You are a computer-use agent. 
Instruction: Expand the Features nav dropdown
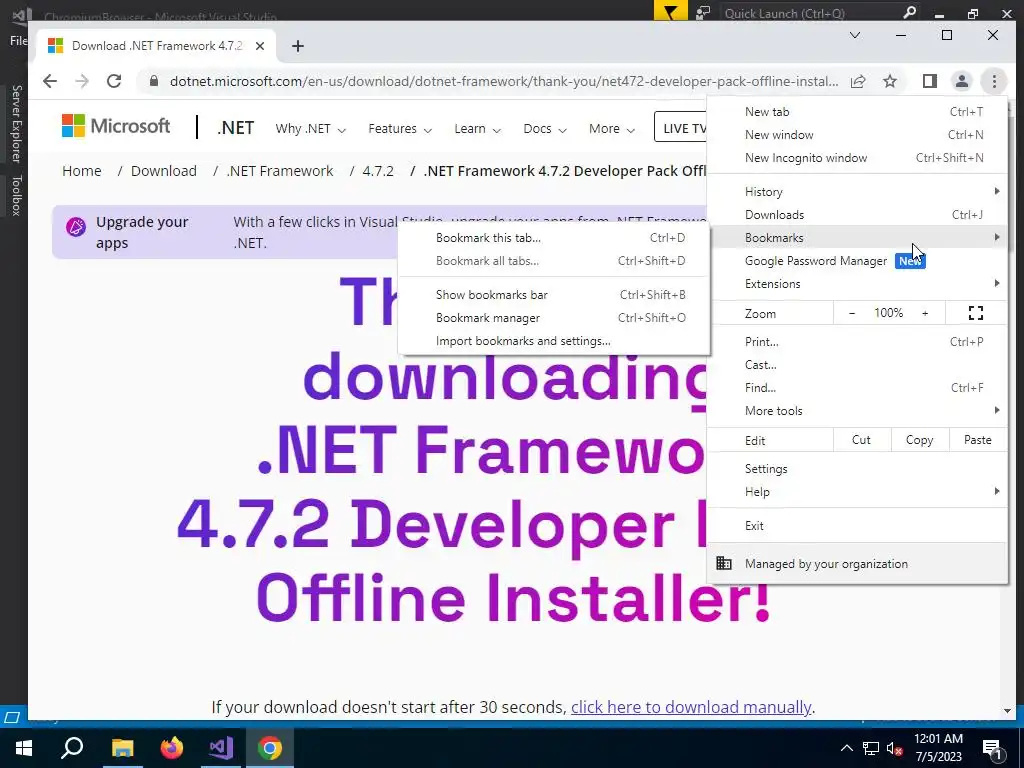tap(400, 129)
